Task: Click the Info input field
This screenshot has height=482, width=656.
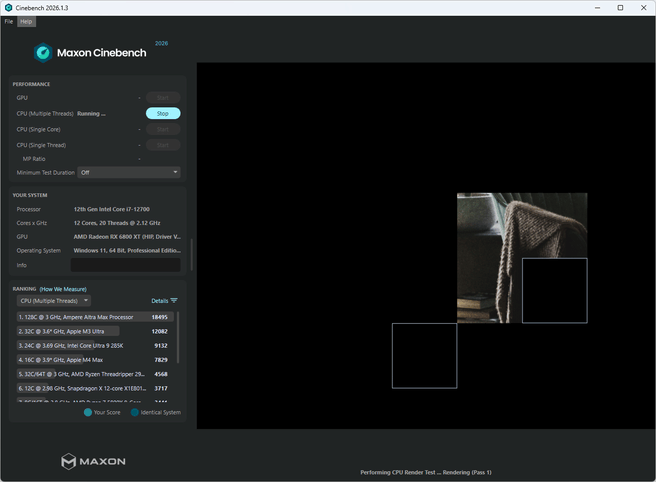Action: point(126,265)
